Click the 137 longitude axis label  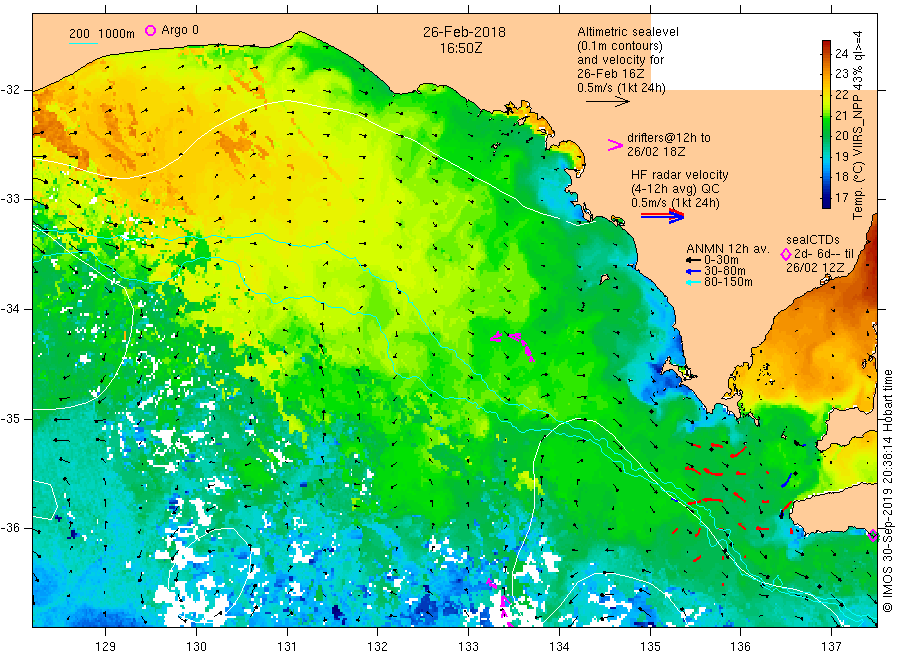[x=832, y=647]
